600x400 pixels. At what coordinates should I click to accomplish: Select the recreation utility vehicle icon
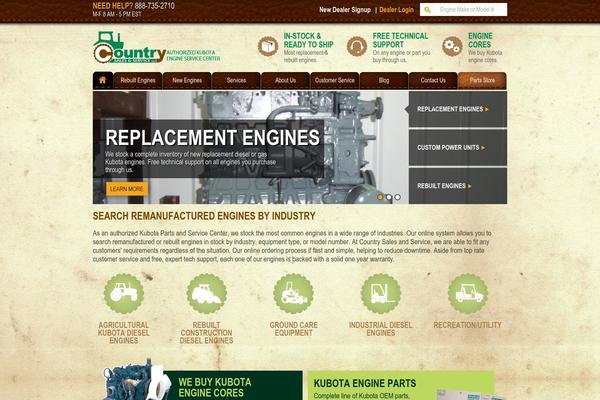468,294
